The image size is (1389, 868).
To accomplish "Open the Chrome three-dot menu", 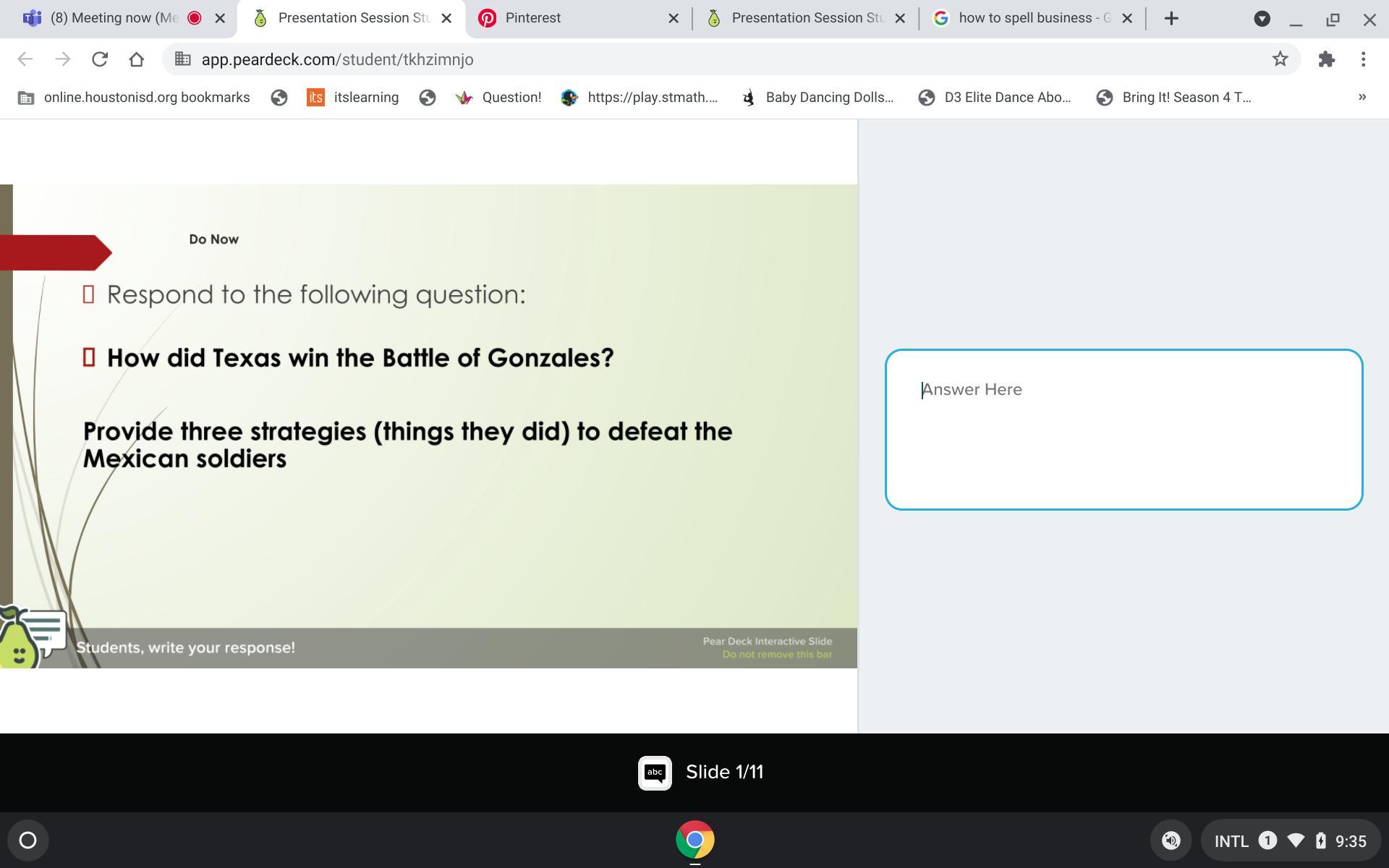I will point(1363,59).
